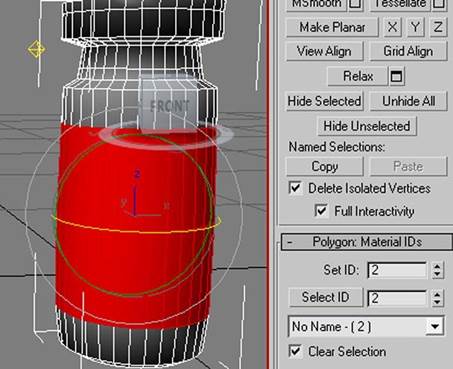Click the Grid Align button
The height and width of the screenshot is (369, 453).
pyautogui.click(x=408, y=51)
